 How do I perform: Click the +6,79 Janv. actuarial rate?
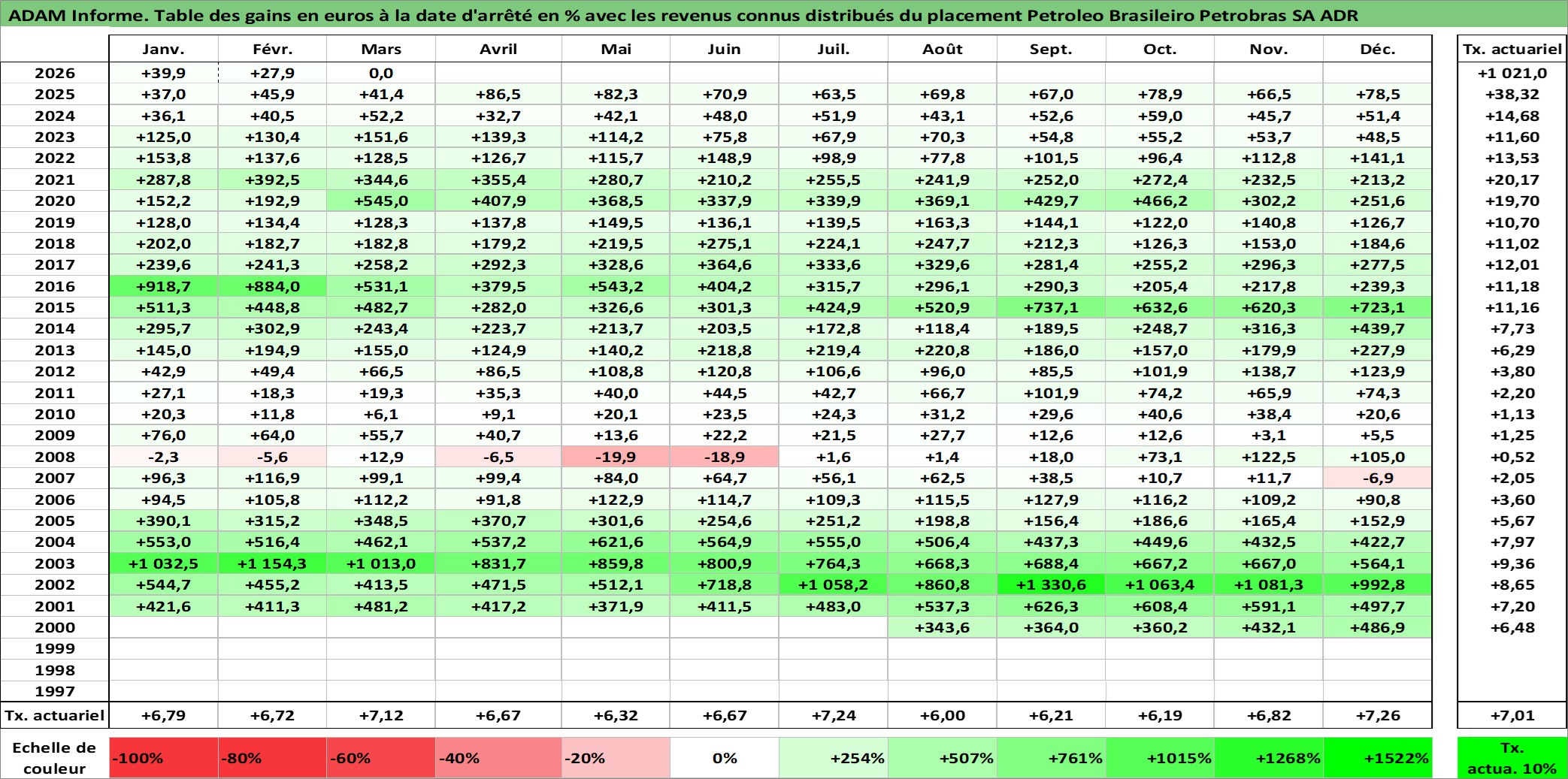(x=164, y=715)
